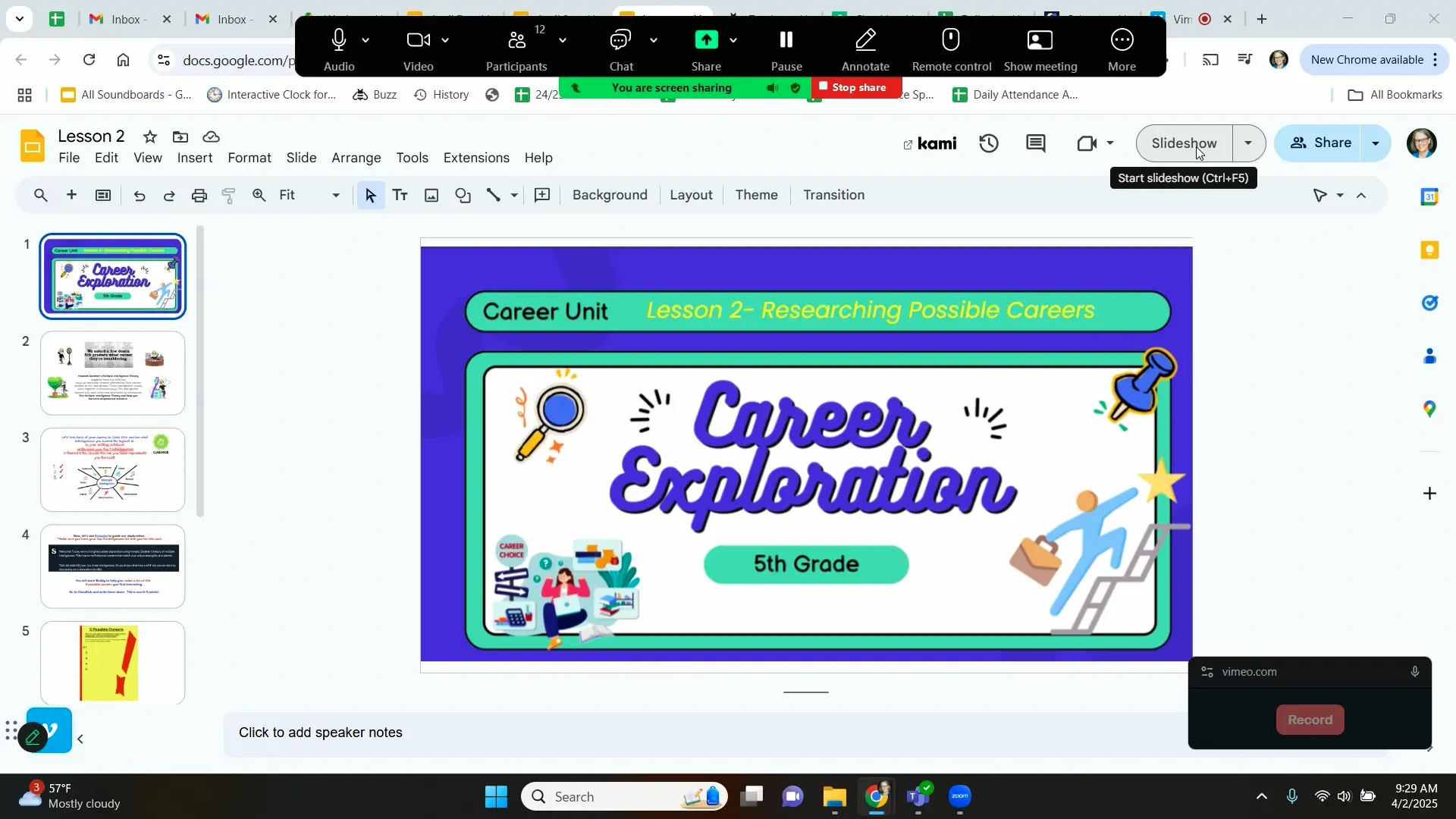1456x819 pixels.
Task: Toggle the microphone on the Vimeo recorder widget
Action: click(1415, 671)
